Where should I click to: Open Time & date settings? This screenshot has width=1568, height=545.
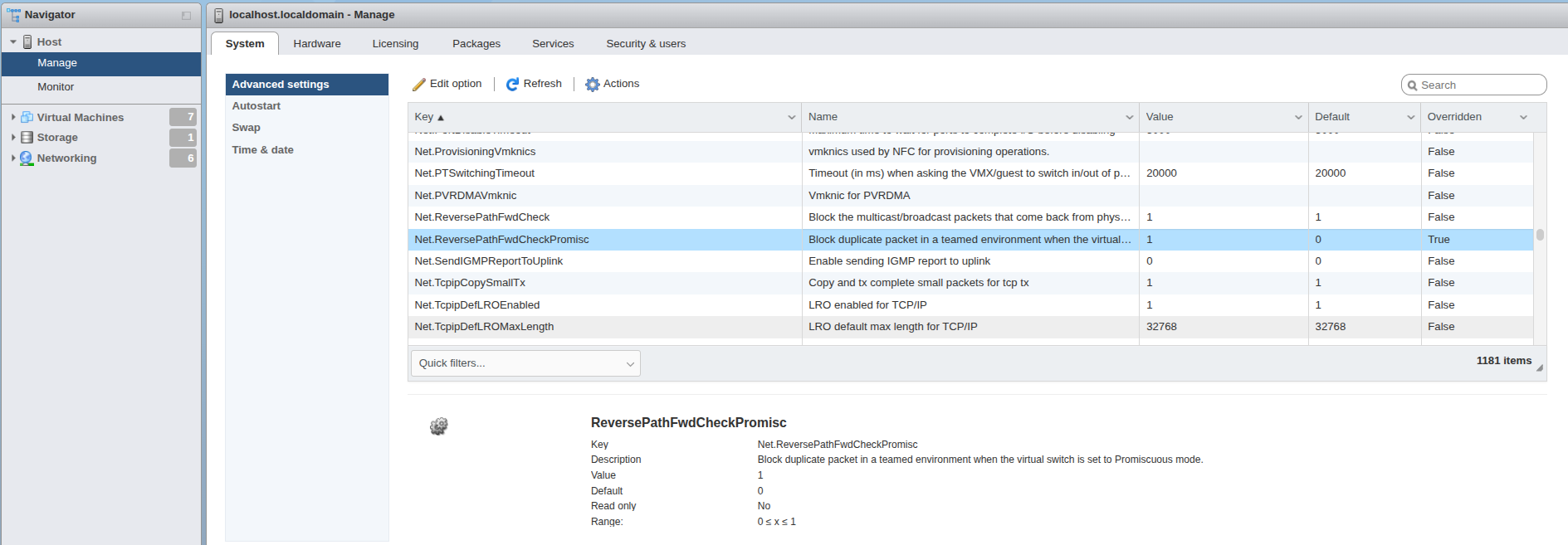(263, 150)
